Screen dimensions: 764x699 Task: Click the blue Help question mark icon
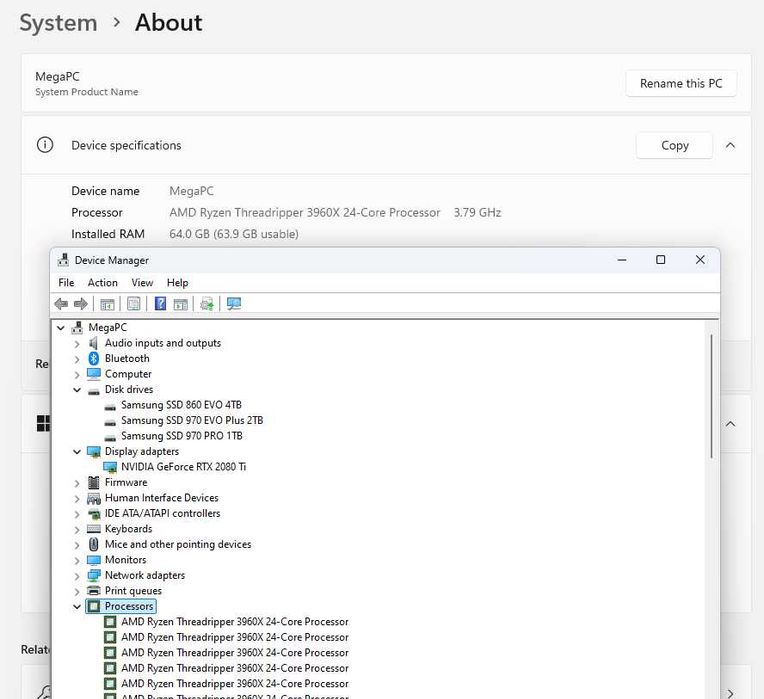click(x=160, y=304)
